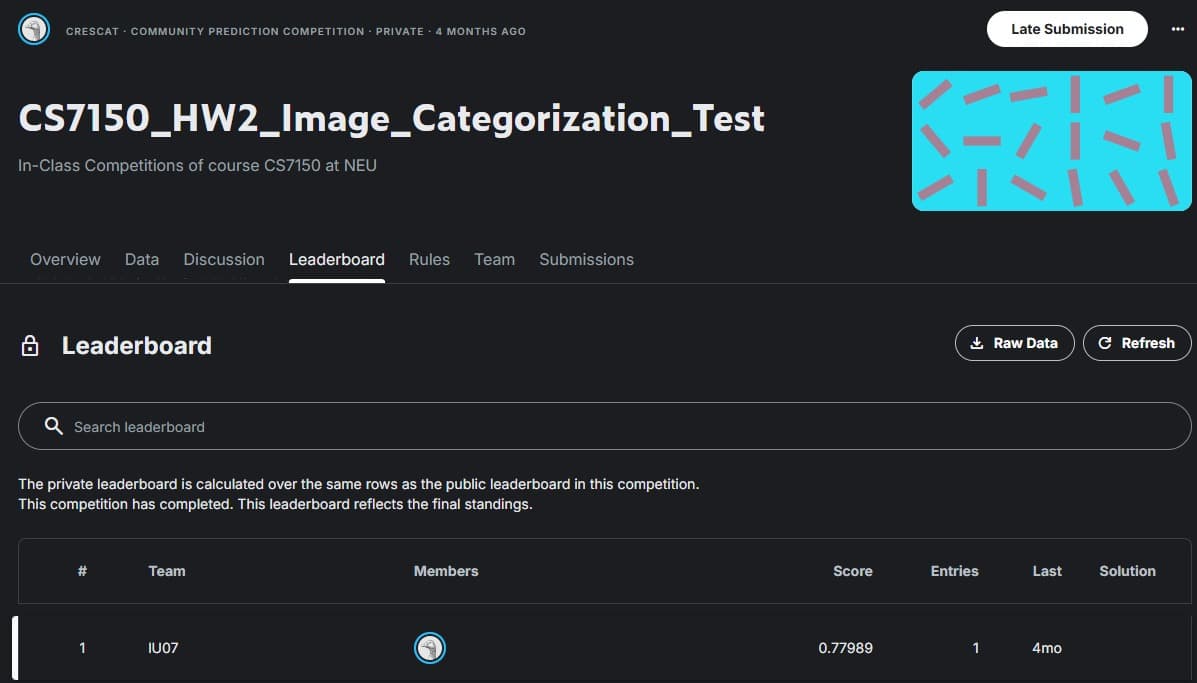Open the three-dot more options menu

coord(1177,29)
